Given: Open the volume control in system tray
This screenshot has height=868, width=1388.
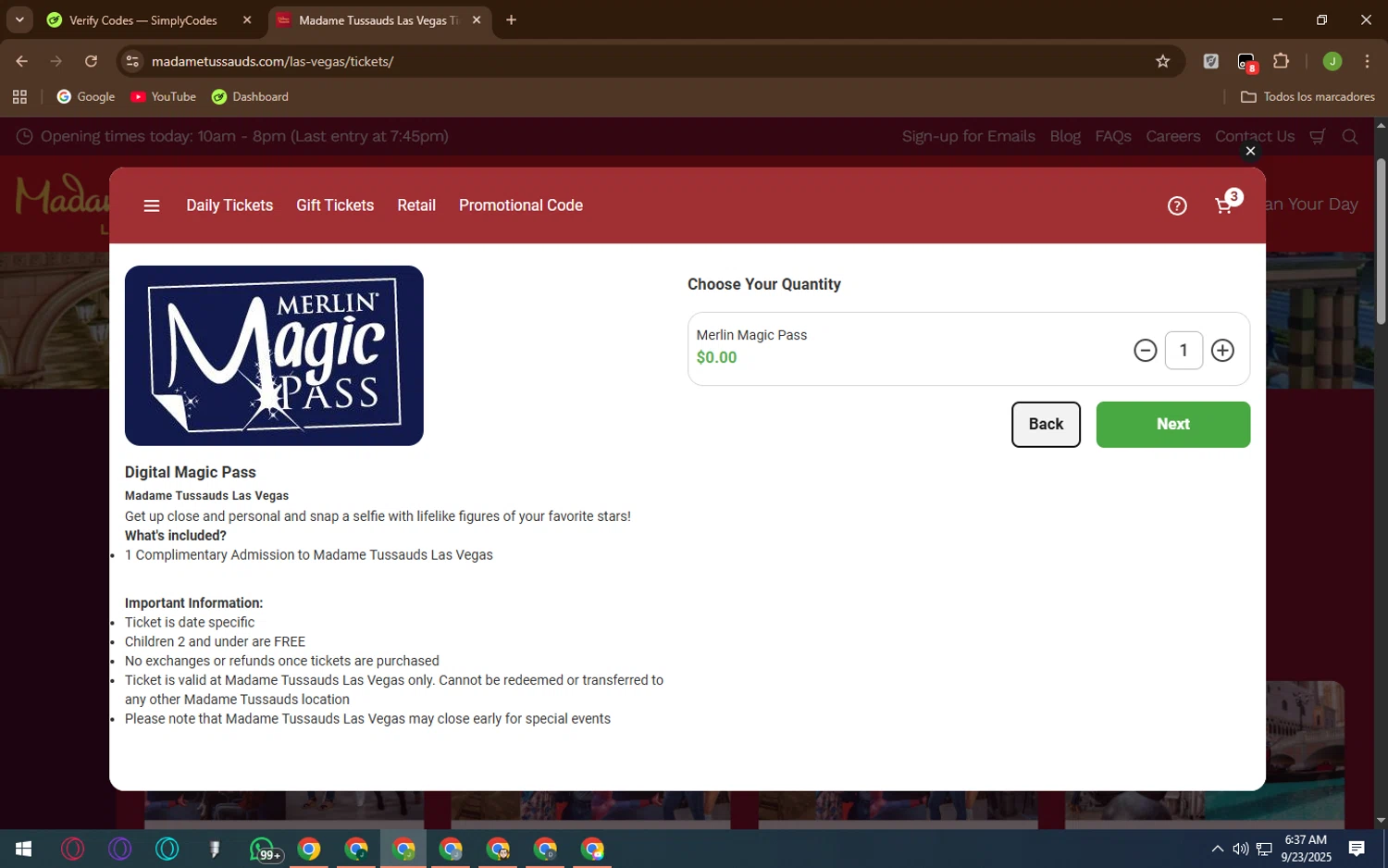Looking at the screenshot, I should pos(1241,849).
